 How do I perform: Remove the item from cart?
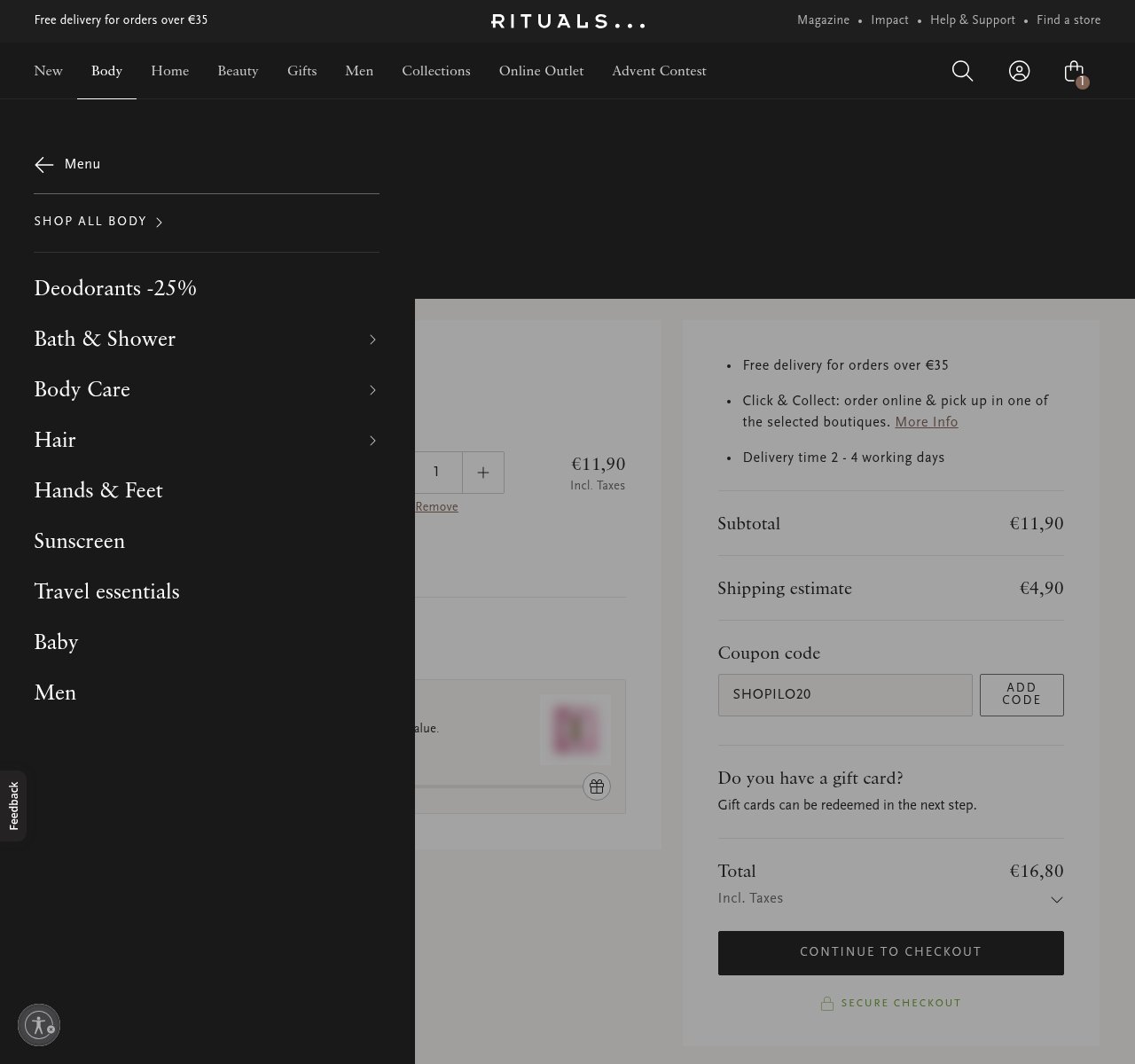tap(436, 507)
